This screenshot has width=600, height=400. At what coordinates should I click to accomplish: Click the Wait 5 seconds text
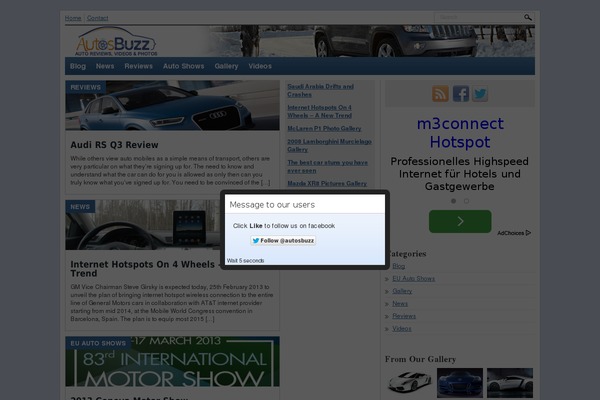tap(245, 261)
